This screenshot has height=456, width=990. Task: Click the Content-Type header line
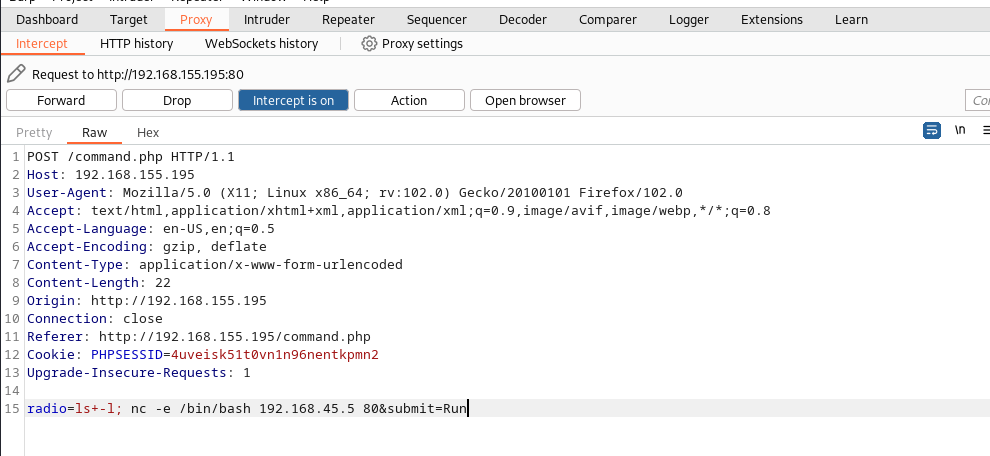[x=215, y=265]
